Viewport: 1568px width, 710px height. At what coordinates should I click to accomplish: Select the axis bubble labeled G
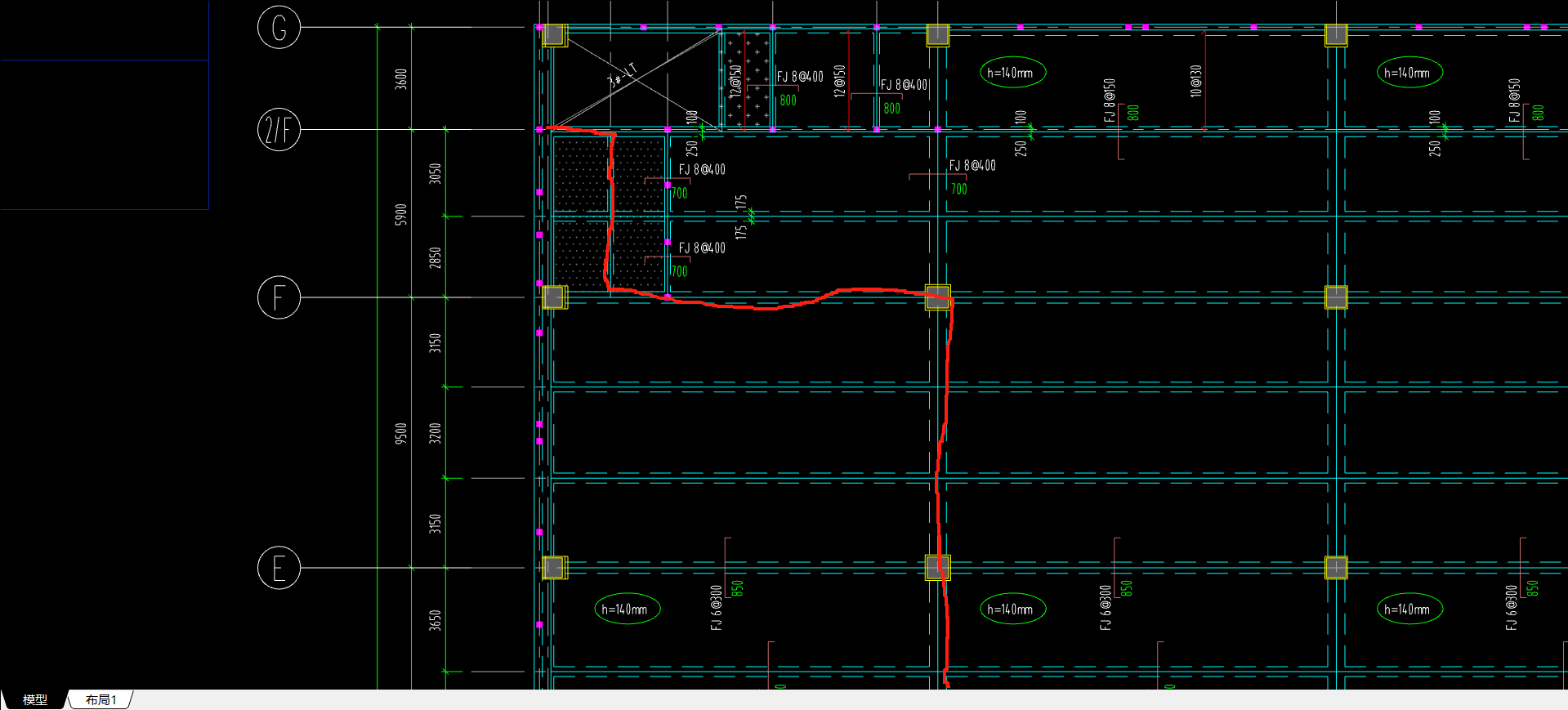point(279,27)
